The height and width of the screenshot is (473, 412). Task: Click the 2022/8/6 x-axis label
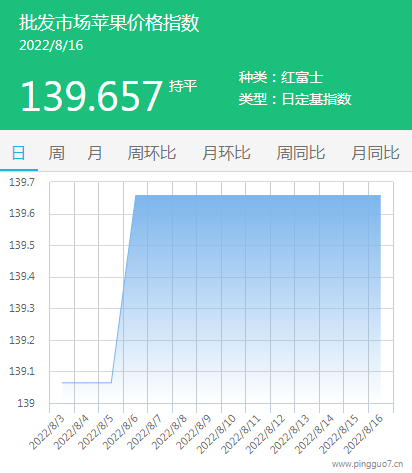tap(120, 433)
